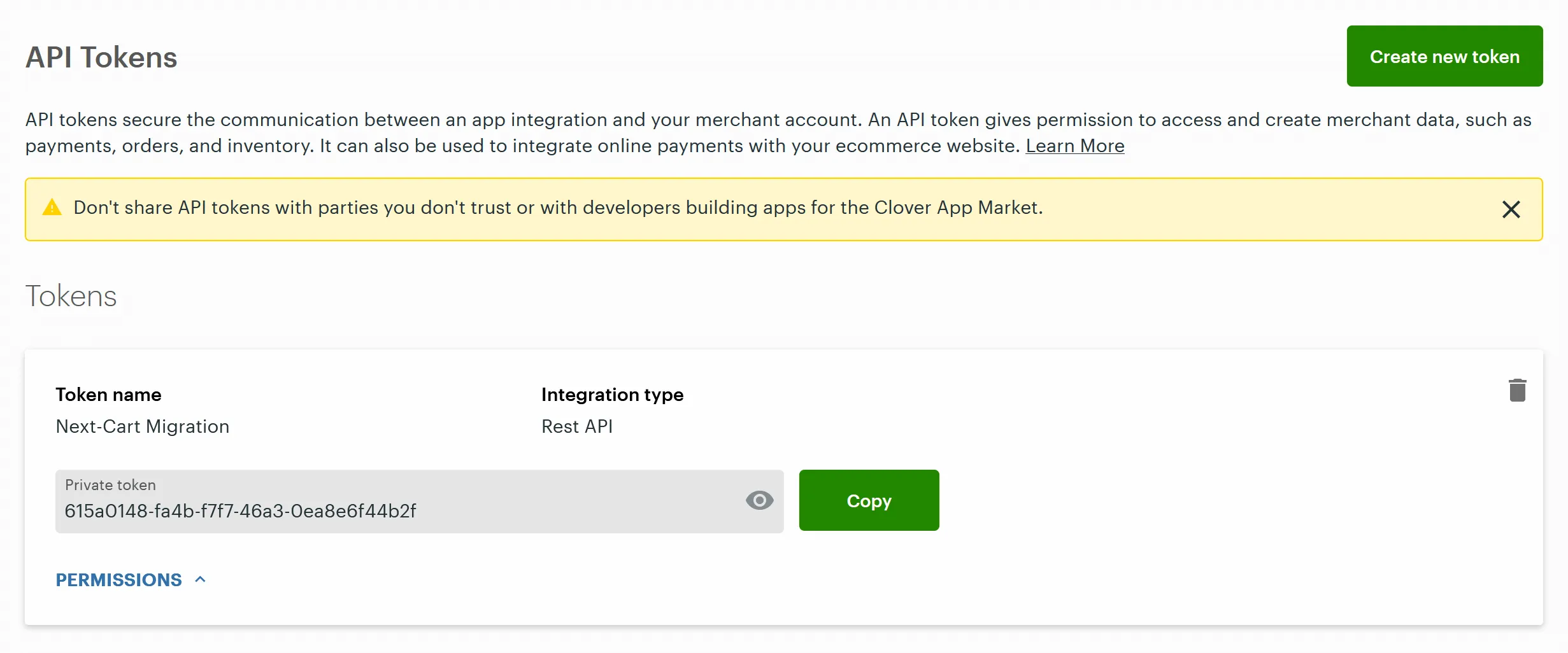Screen dimensions: 1568x653
Task: Click the Don't share API tokens warning text
Action: [558, 207]
